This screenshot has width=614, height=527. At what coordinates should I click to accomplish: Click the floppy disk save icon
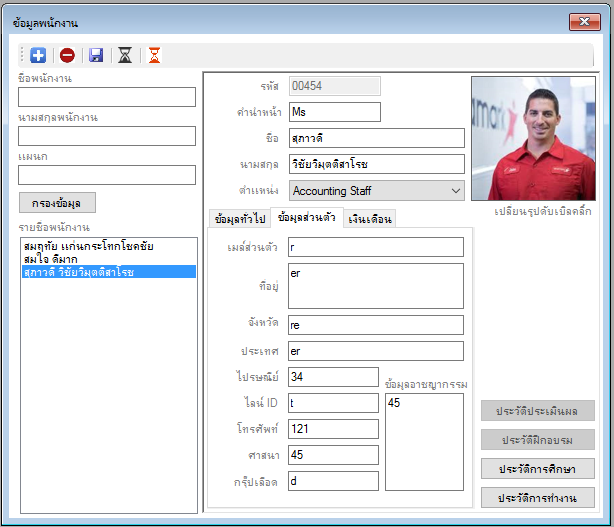click(x=96, y=55)
